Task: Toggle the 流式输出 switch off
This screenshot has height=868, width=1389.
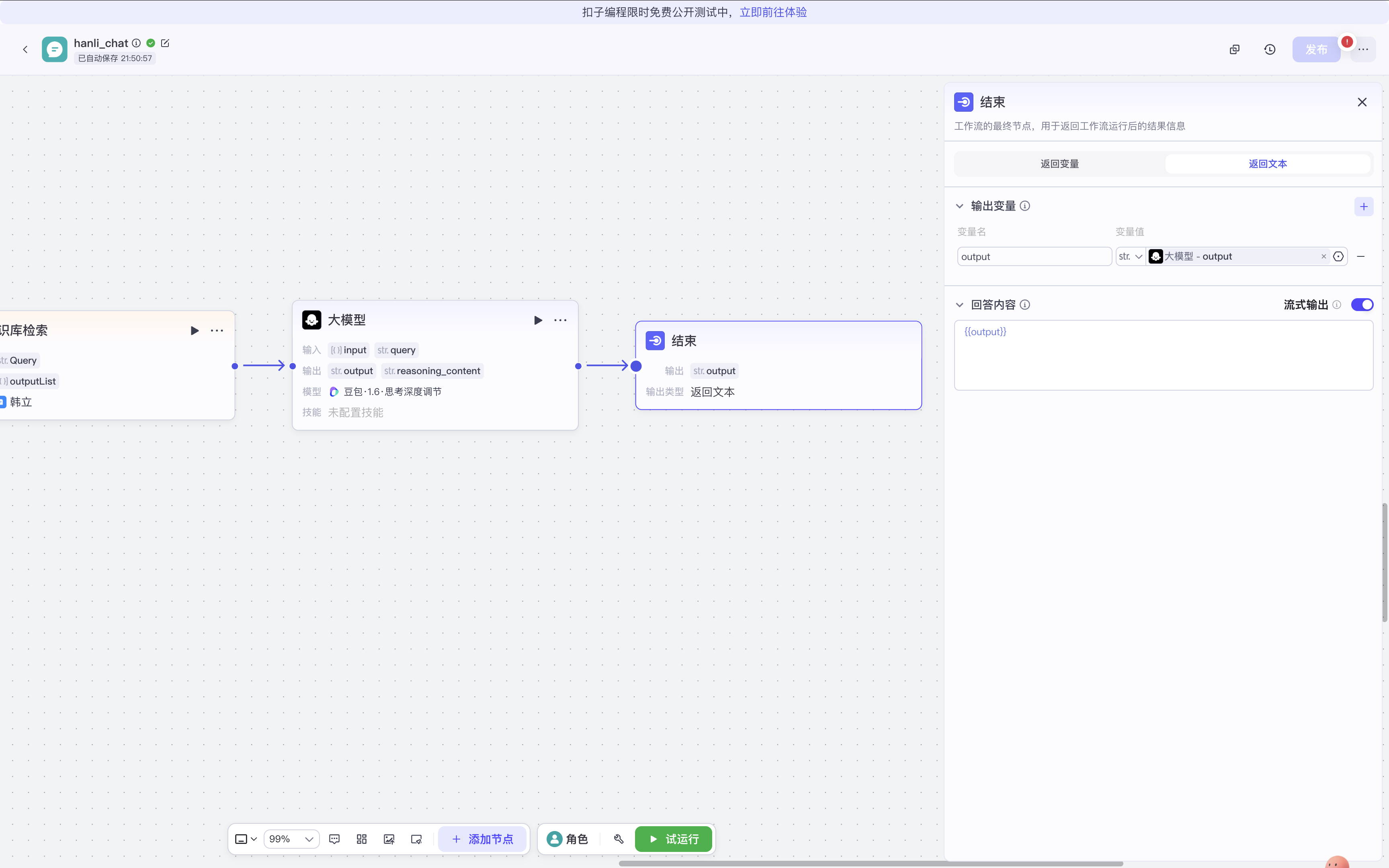Action: coord(1362,305)
